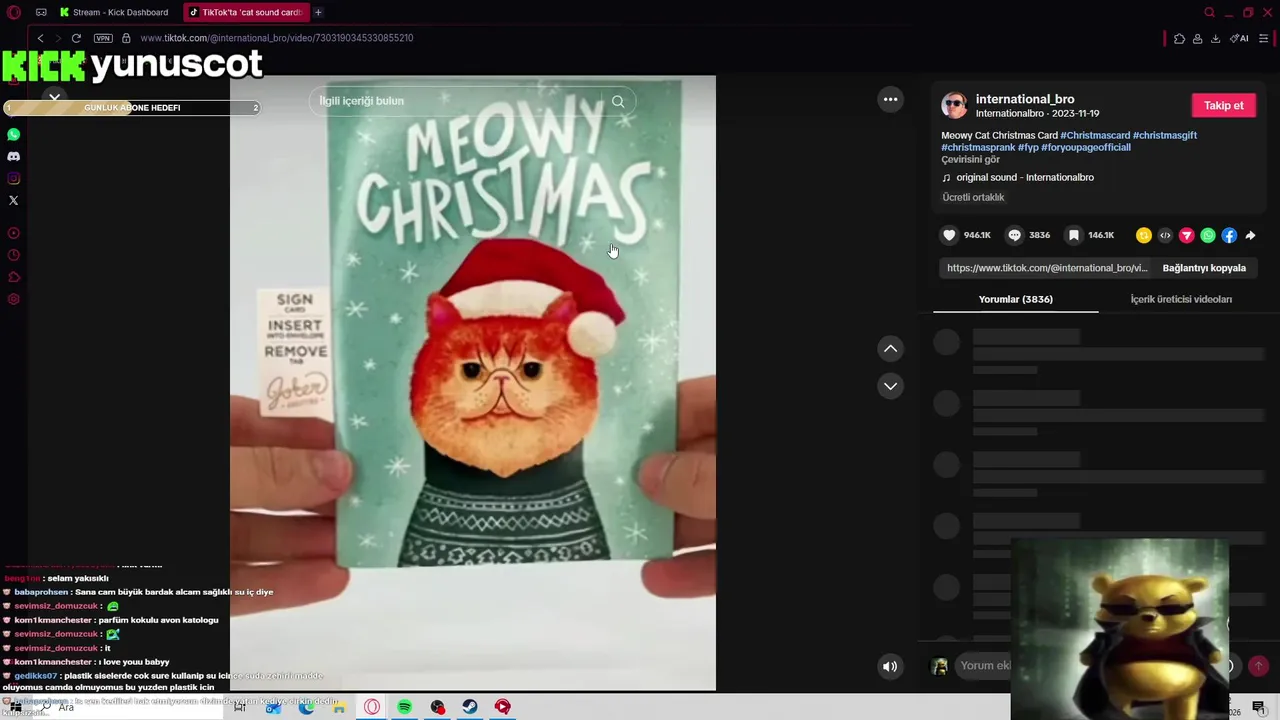Click the embed code icon
Viewport: 1280px width, 720px height.
tap(1165, 235)
